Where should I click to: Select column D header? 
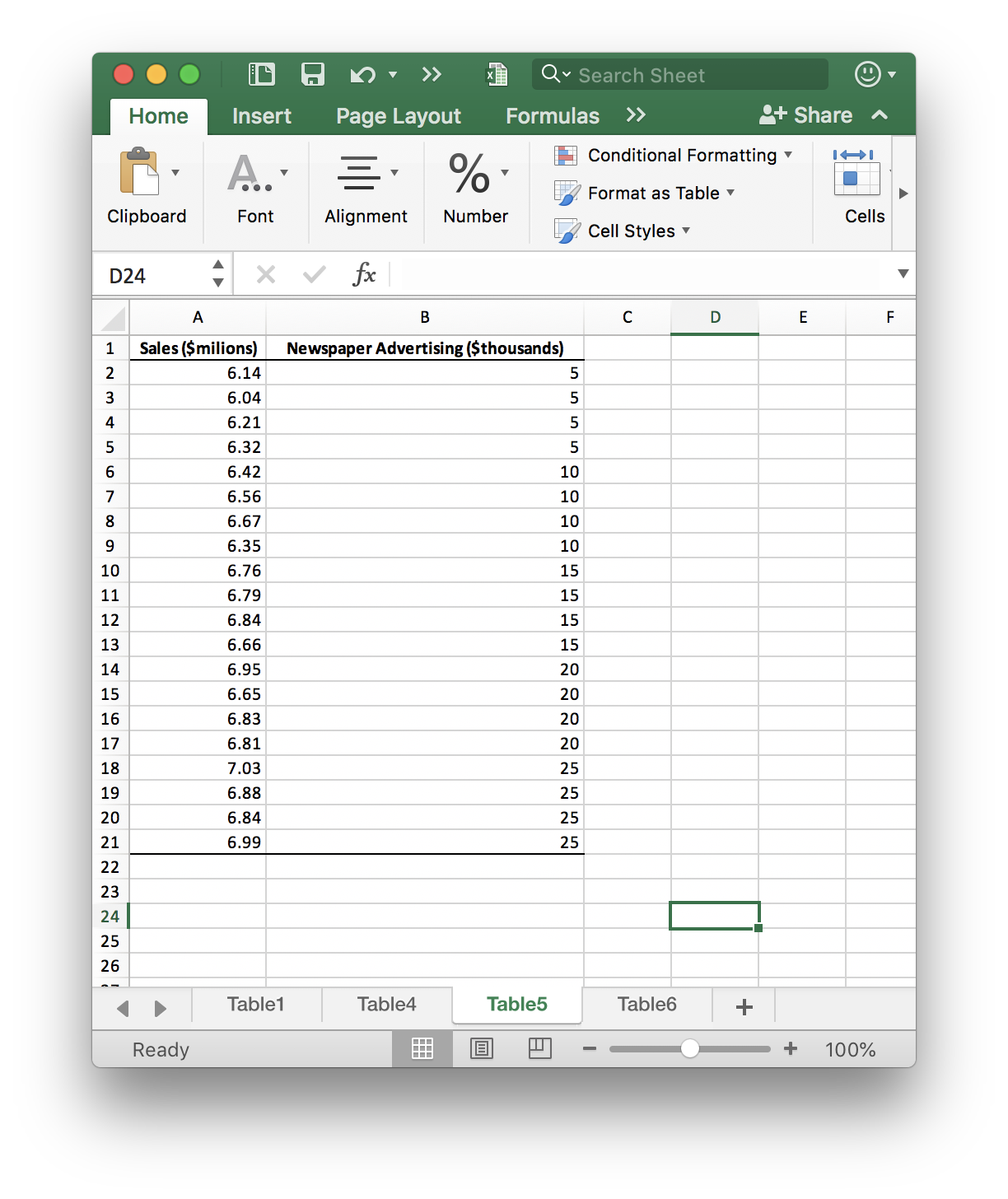715,317
